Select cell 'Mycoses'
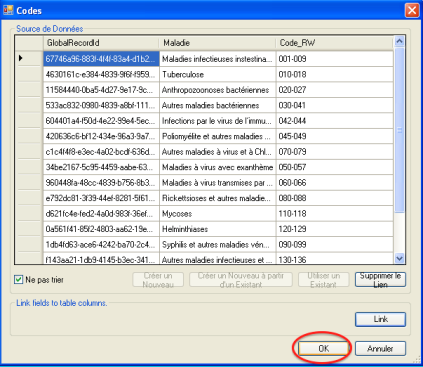The image size is (423, 367). click(218, 214)
